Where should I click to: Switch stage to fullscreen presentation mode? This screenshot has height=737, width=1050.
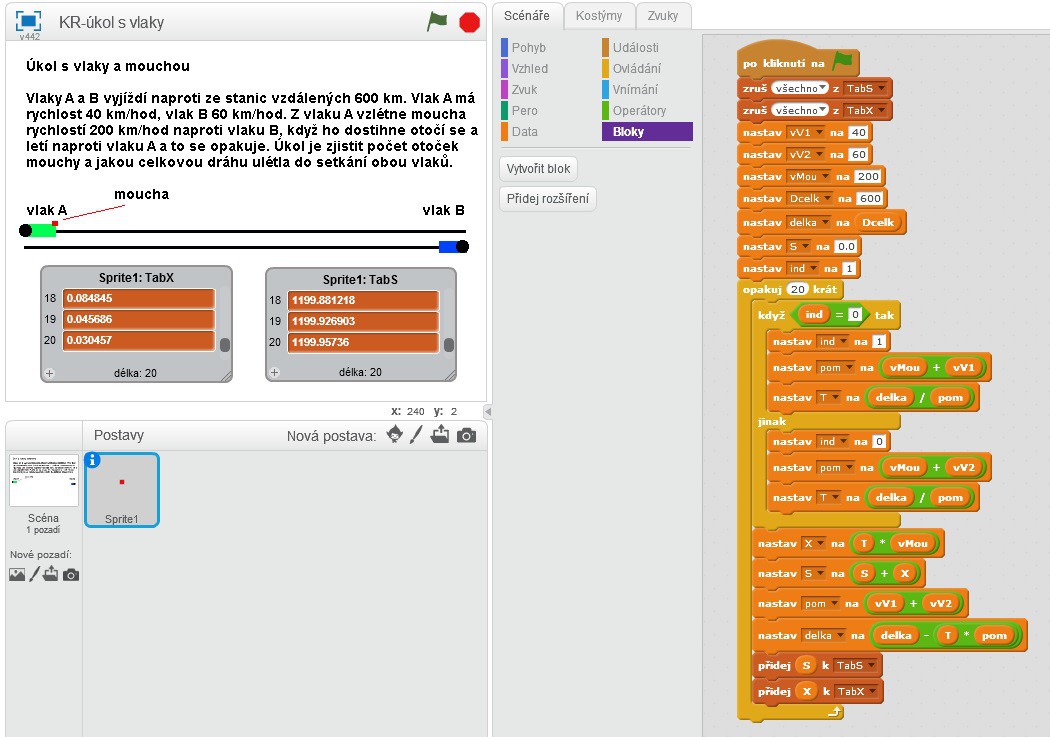(29, 20)
